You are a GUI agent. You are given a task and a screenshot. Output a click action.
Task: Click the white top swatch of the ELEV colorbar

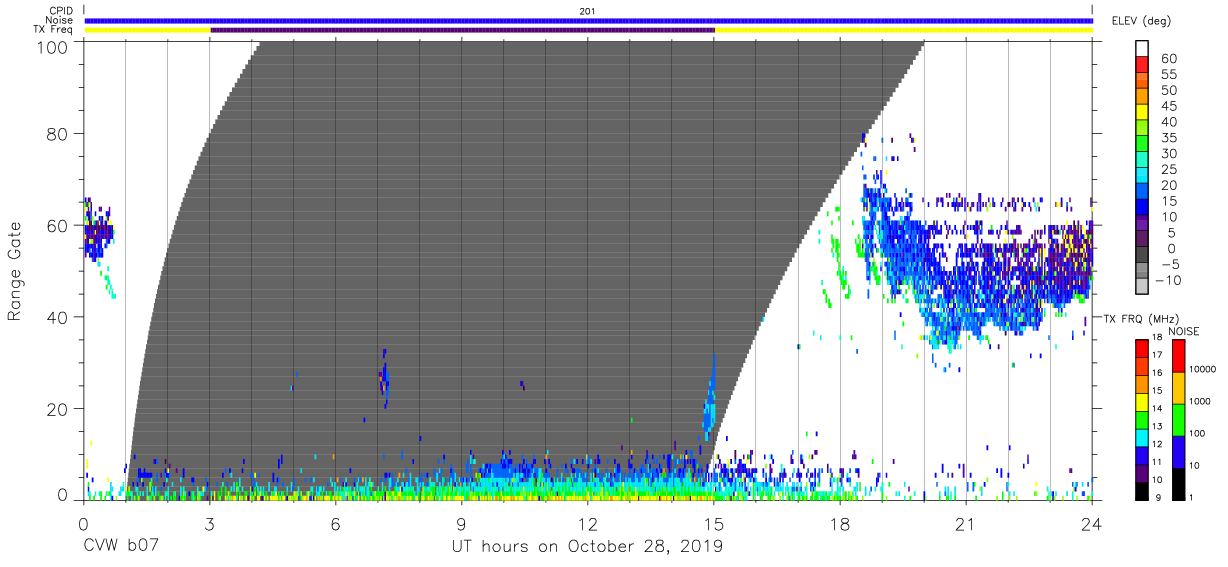(x=1142, y=50)
